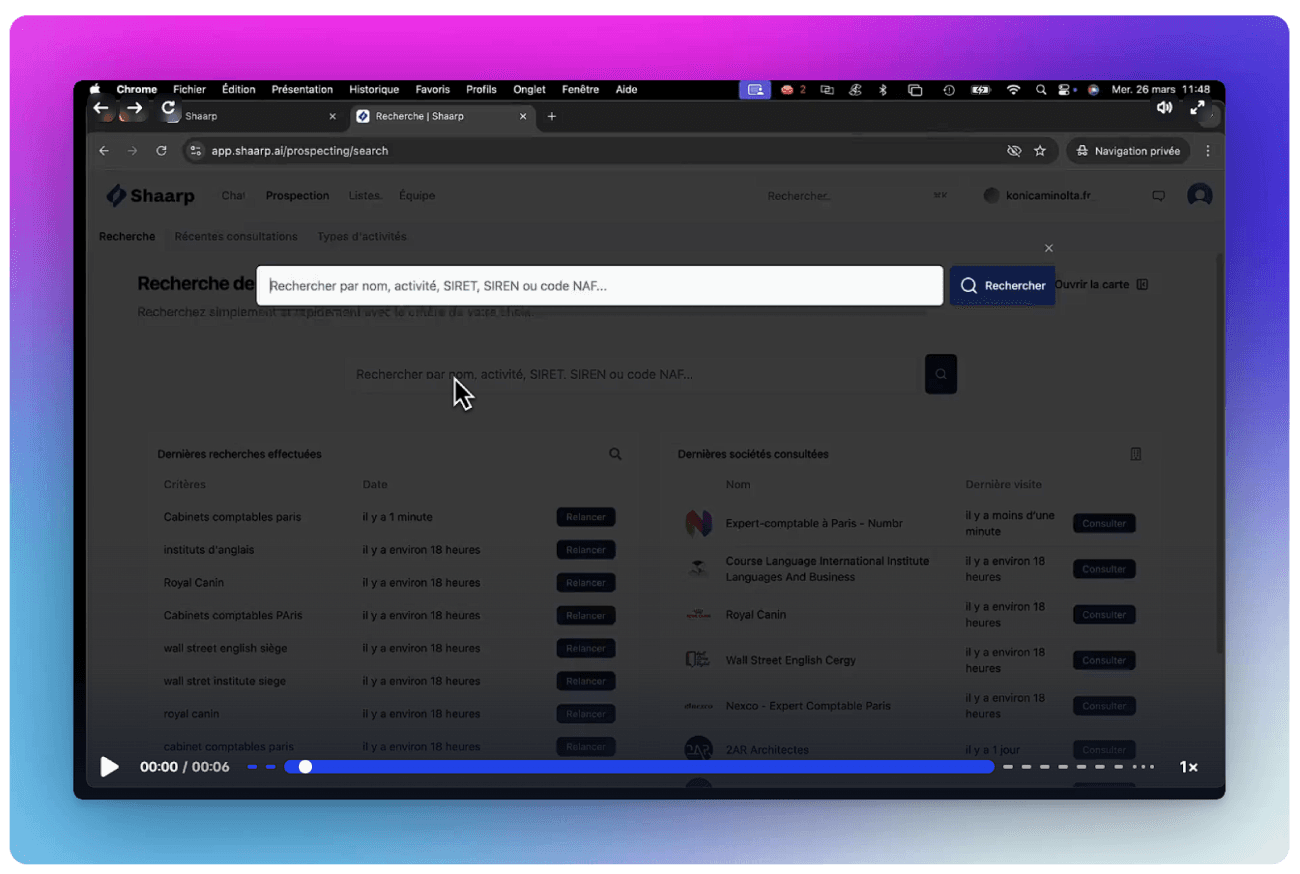1300x874 pixels.
Task: Bookmark the page with the star icon
Action: click(x=1040, y=151)
